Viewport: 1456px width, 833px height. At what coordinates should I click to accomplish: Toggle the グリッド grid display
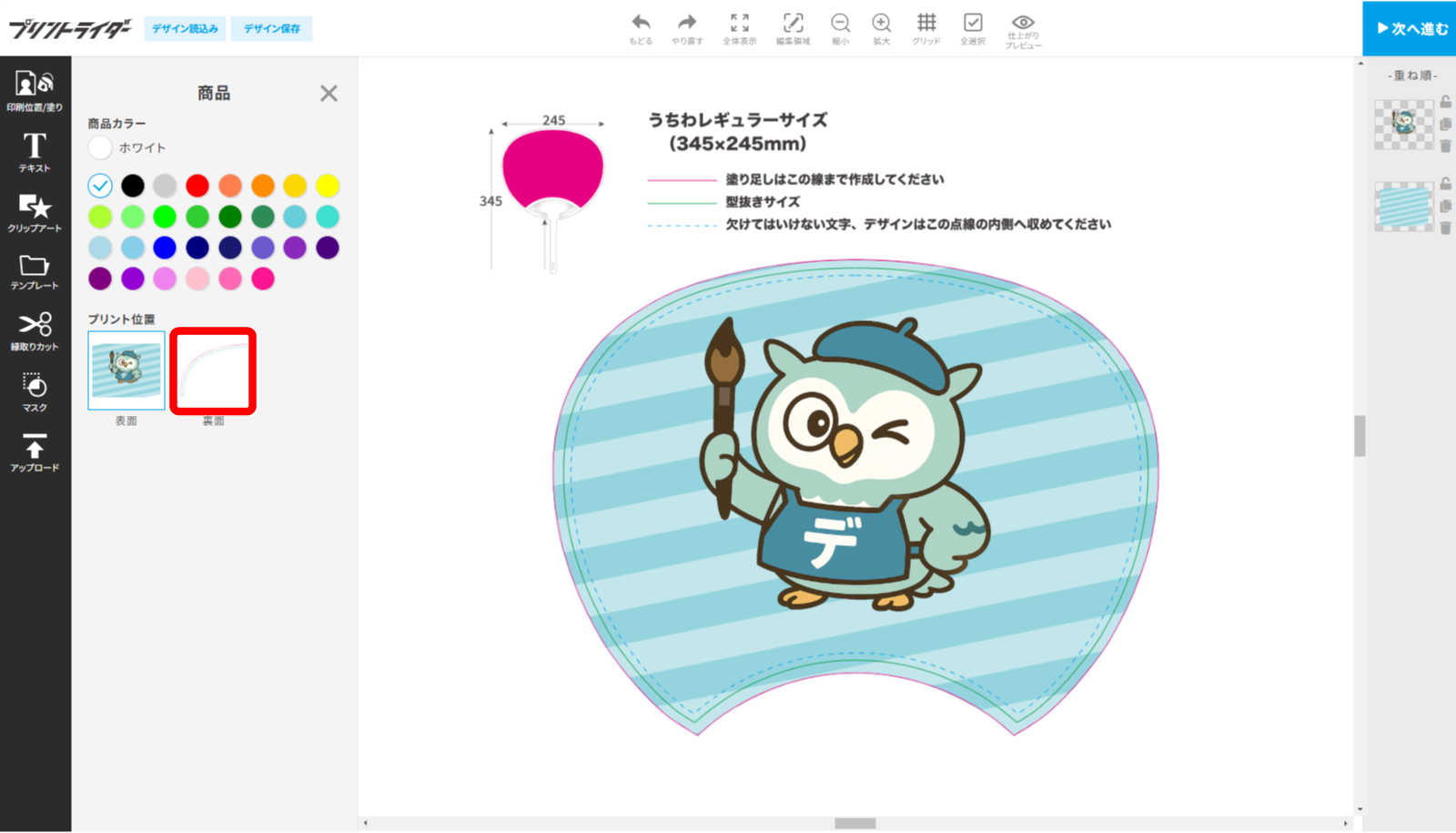926,29
